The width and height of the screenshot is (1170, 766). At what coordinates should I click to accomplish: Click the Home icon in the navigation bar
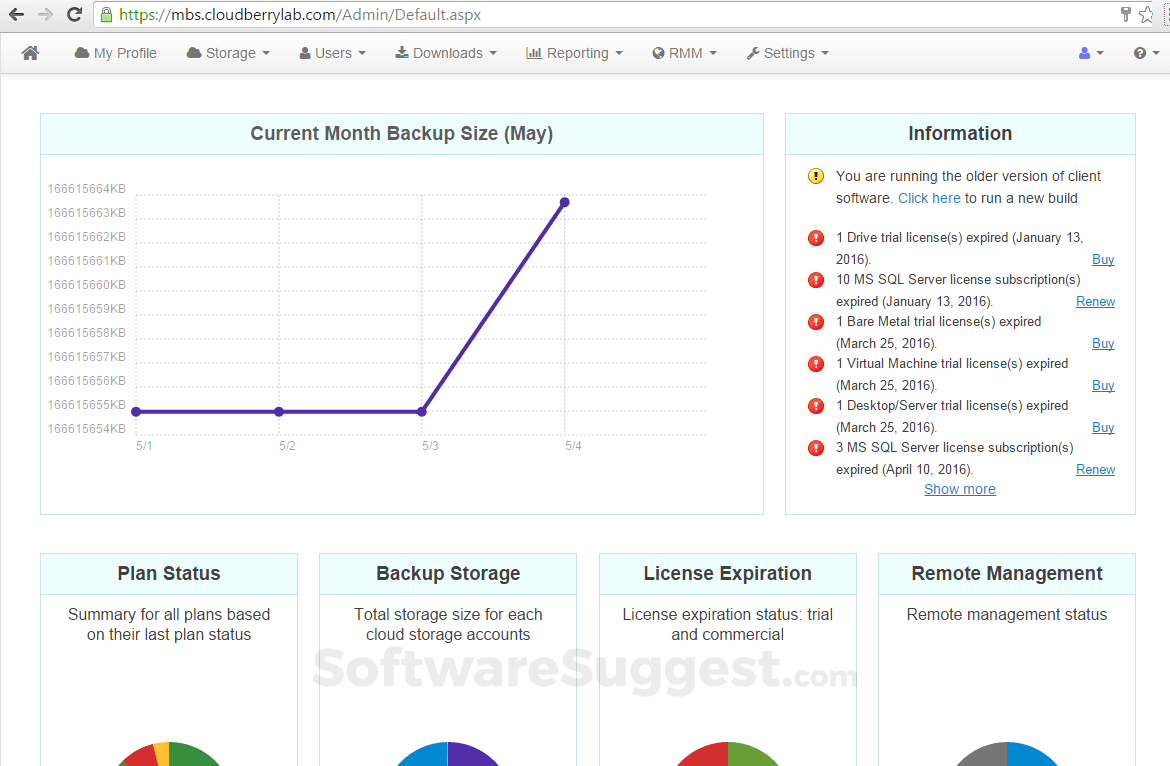(30, 52)
